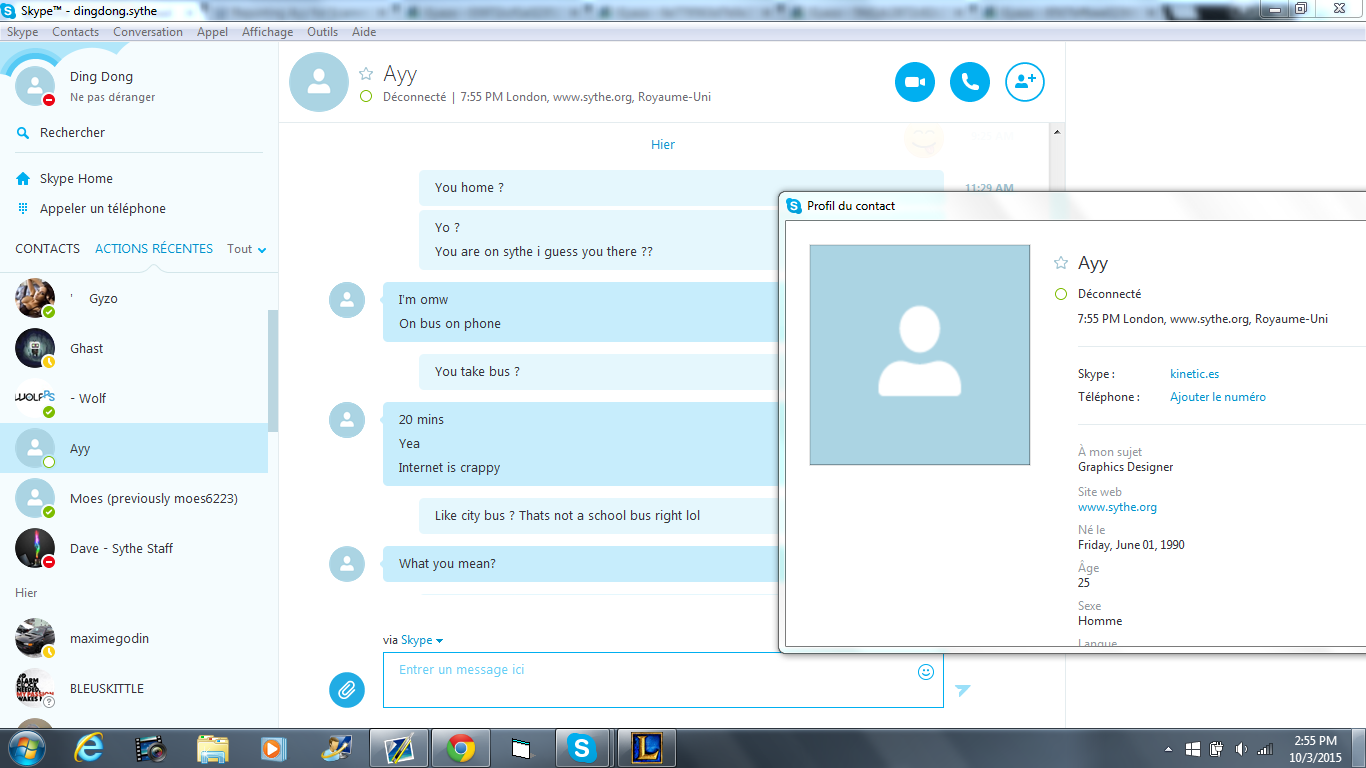Click Ding Dong's profile avatar

[35, 86]
